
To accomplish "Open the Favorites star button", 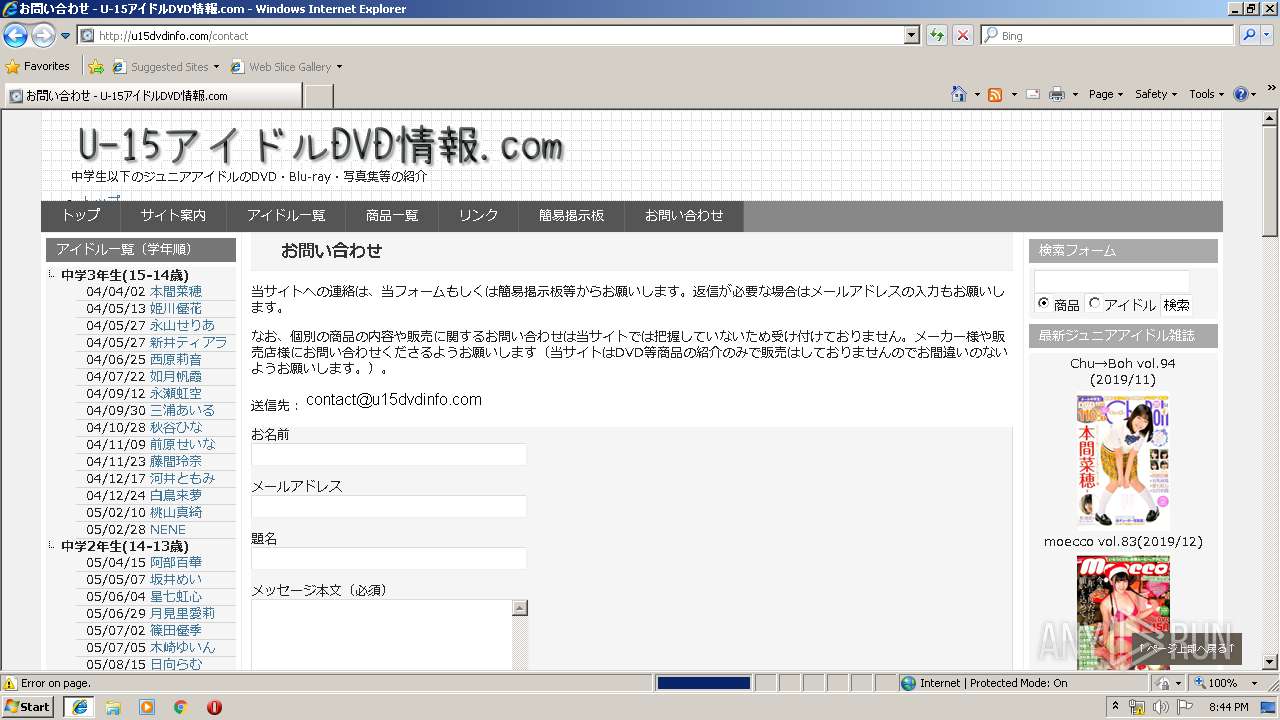I will tap(38, 66).
